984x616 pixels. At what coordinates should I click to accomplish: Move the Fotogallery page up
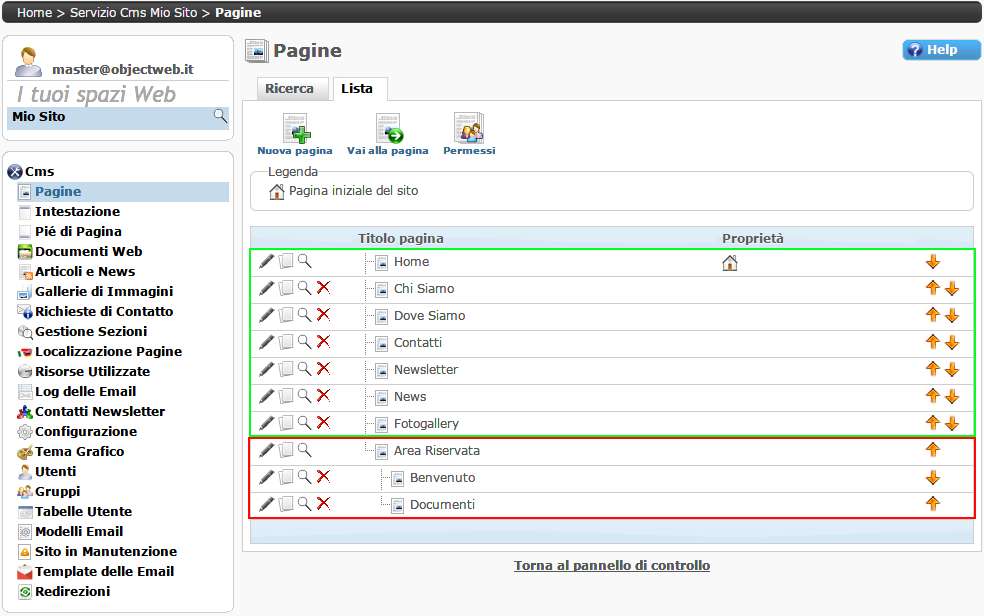(933, 423)
